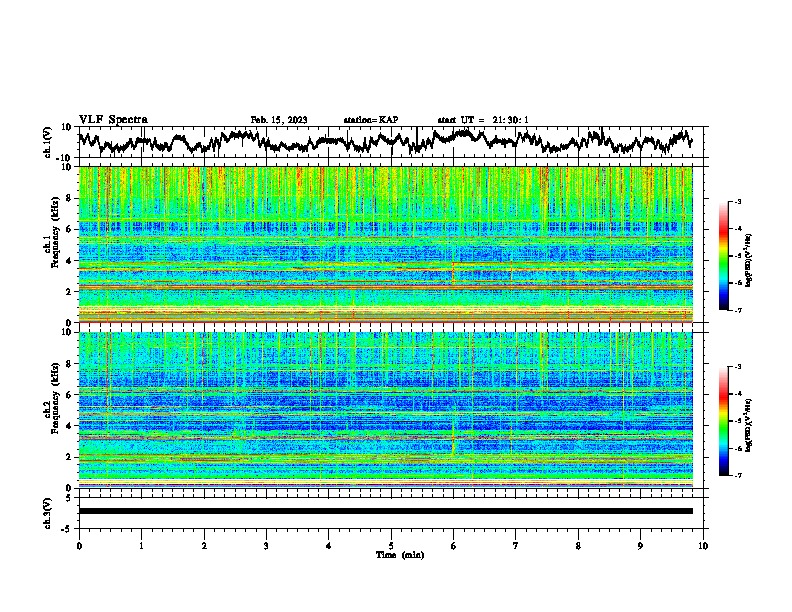Click the "1" tick on the time axis

coord(141,546)
